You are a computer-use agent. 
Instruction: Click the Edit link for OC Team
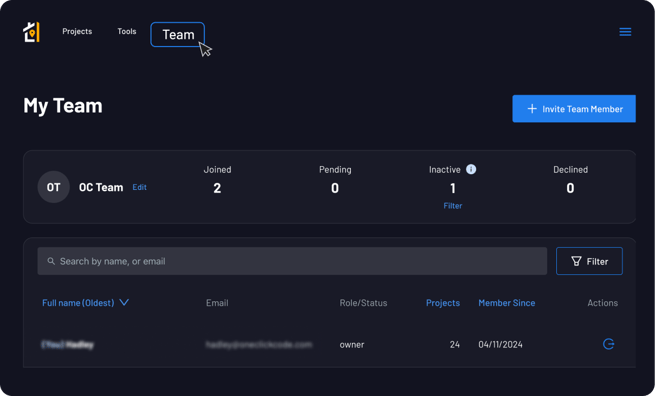click(139, 187)
